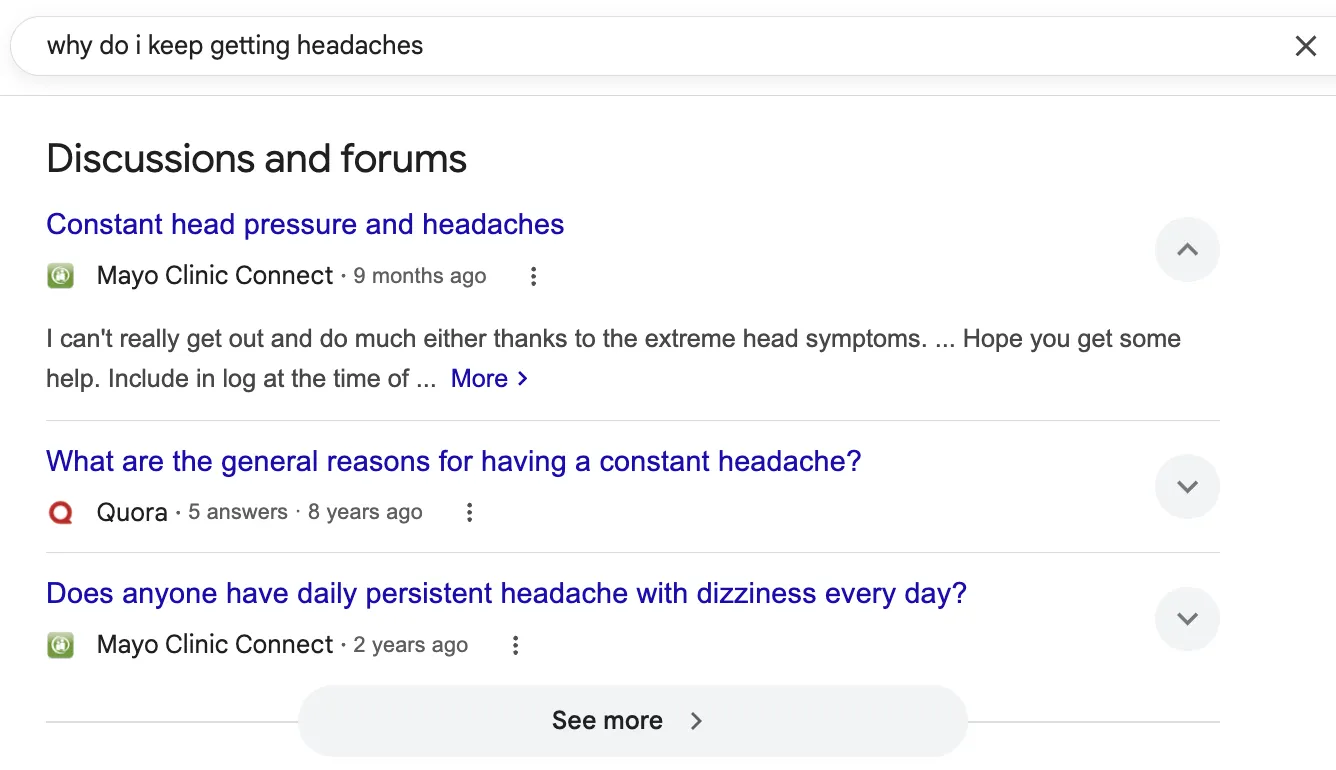Click the See more arrow icon
The width and height of the screenshot is (1336, 770).
coord(696,720)
